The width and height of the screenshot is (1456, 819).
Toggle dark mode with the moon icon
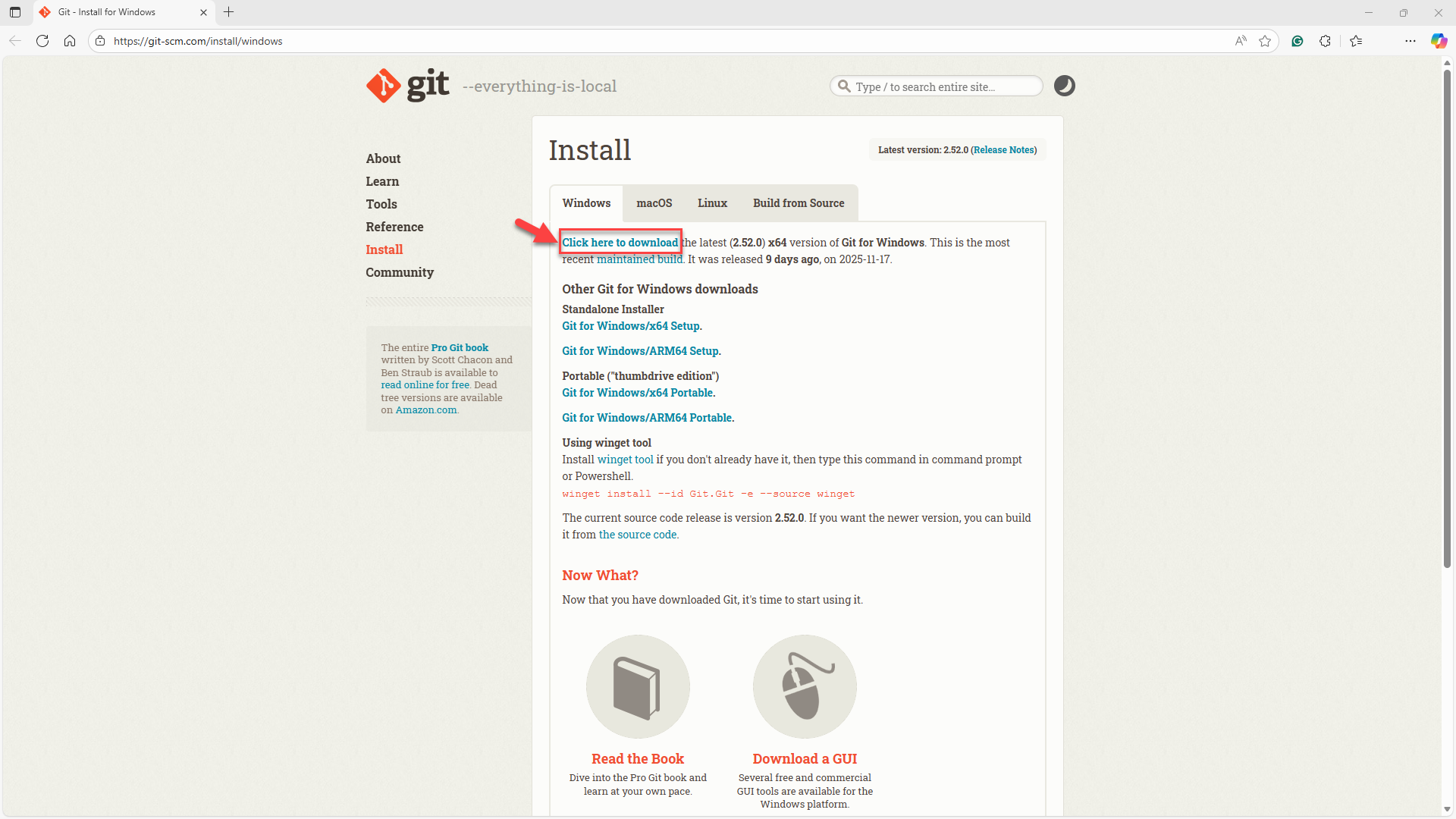coord(1064,86)
